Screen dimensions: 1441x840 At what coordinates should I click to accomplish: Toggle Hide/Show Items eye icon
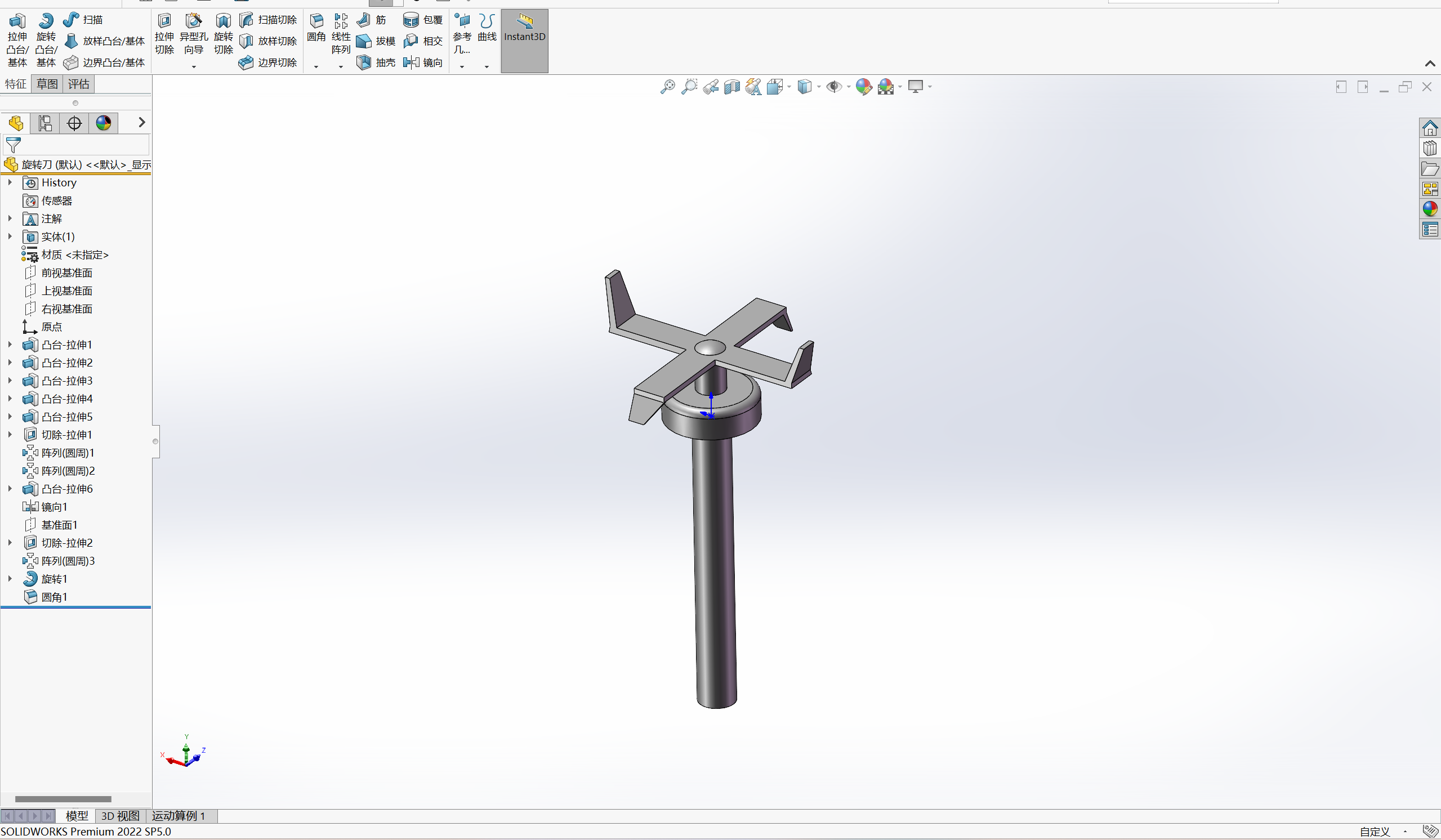[x=835, y=87]
